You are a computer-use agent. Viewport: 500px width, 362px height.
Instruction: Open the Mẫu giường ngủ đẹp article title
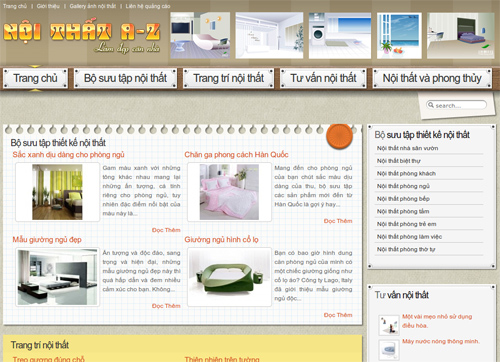coord(47,240)
